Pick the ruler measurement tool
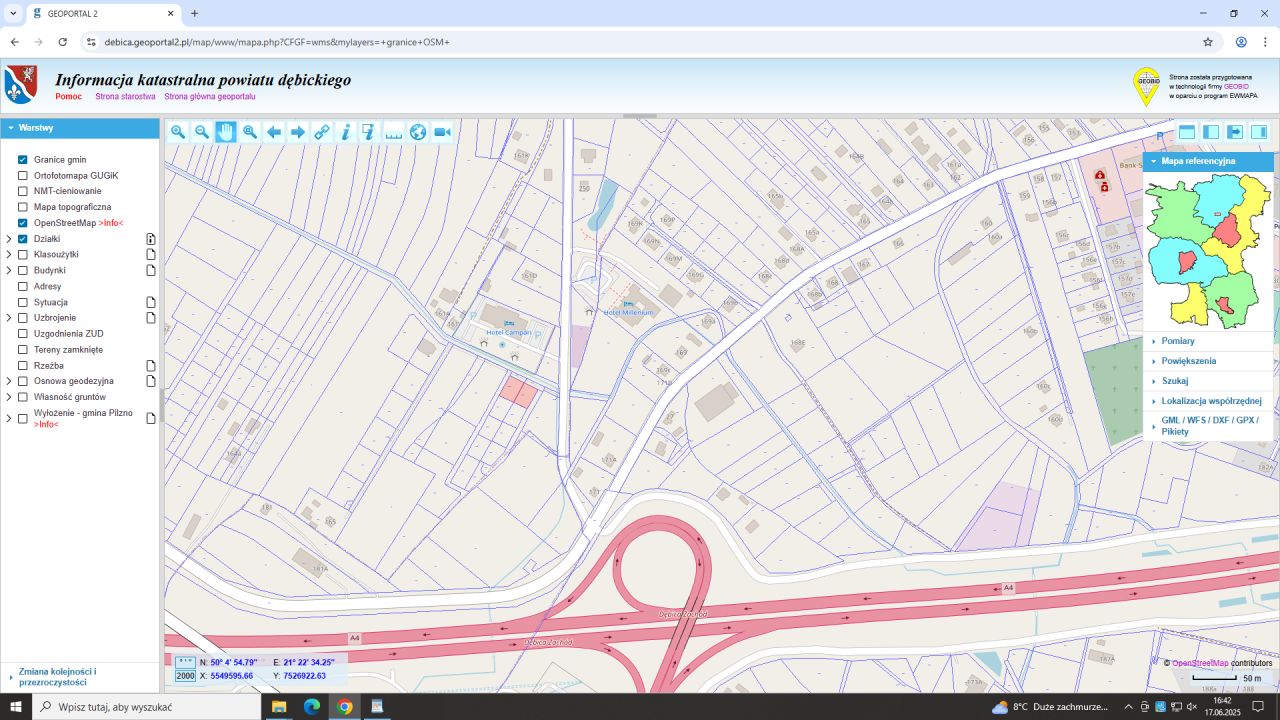This screenshot has width=1280, height=720. pyautogui.click(x=394, y=132)
